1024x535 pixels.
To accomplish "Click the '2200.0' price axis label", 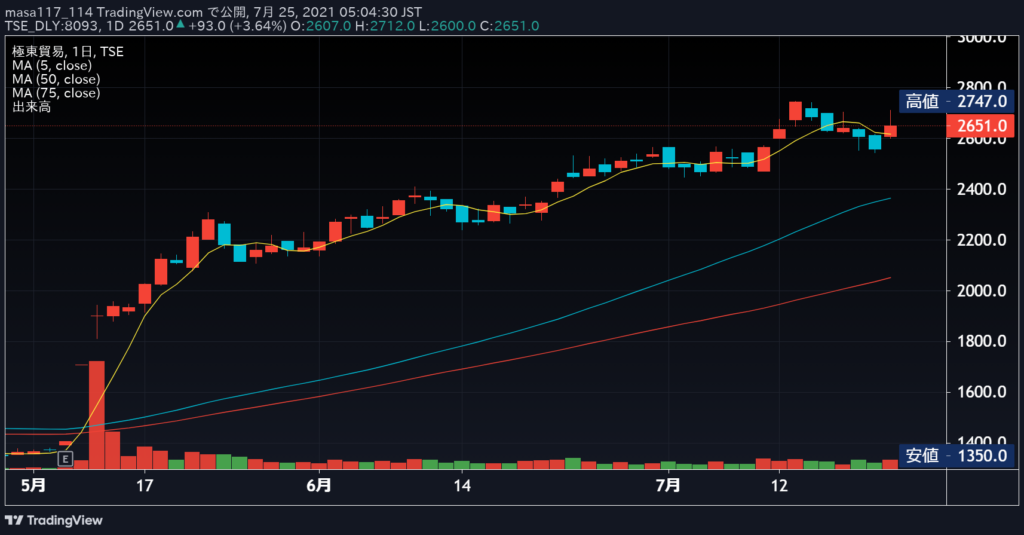I will click(982, 240).
